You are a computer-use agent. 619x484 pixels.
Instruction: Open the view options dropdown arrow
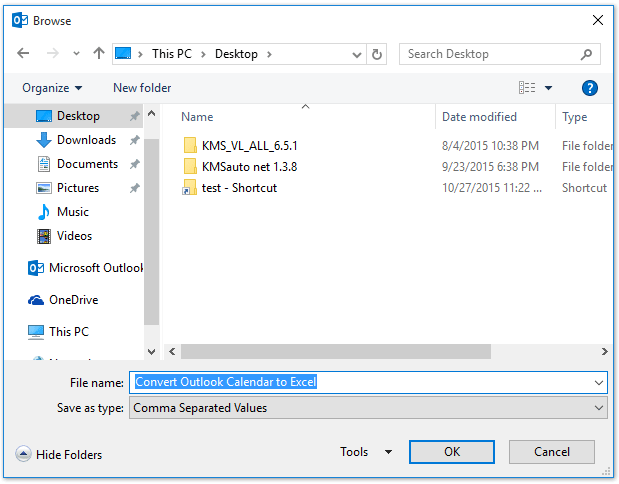(548, 88)
